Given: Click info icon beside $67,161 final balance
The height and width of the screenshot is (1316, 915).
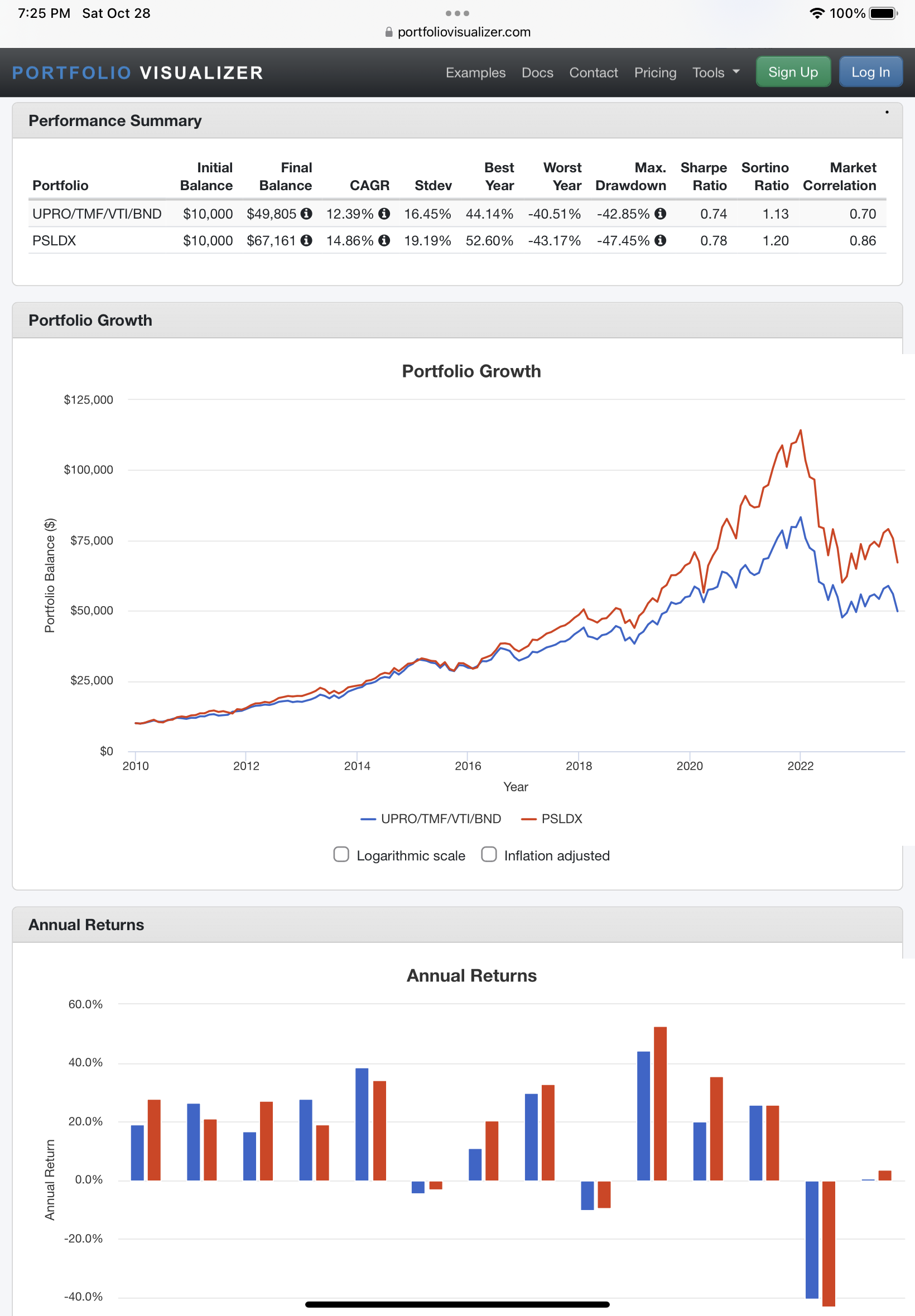Looking at the screenshot, I should click(307, 241).
